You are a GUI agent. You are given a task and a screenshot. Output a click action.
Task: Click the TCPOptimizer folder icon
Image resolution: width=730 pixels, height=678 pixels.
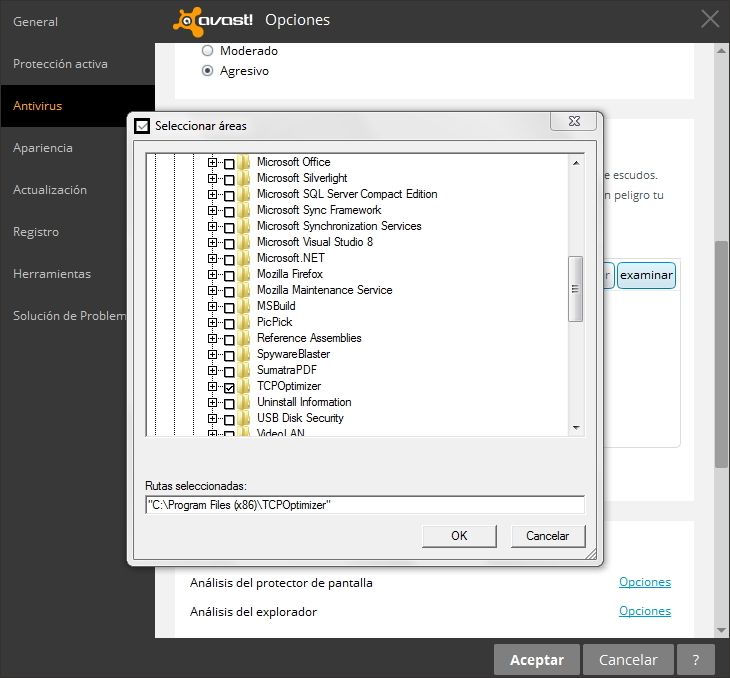(243, 386)
